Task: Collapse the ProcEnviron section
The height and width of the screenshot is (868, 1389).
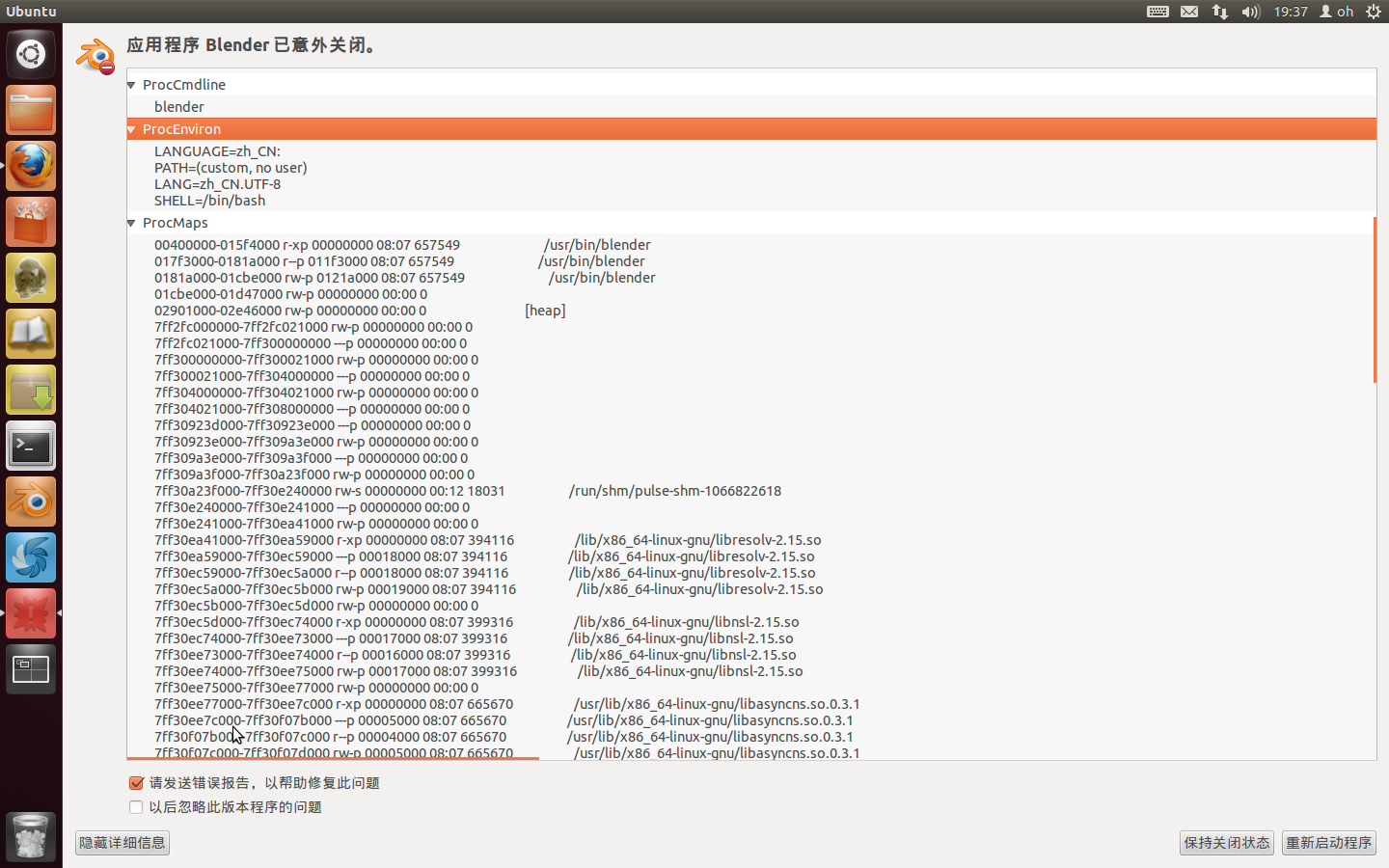Action: click(x=132, y=129)
